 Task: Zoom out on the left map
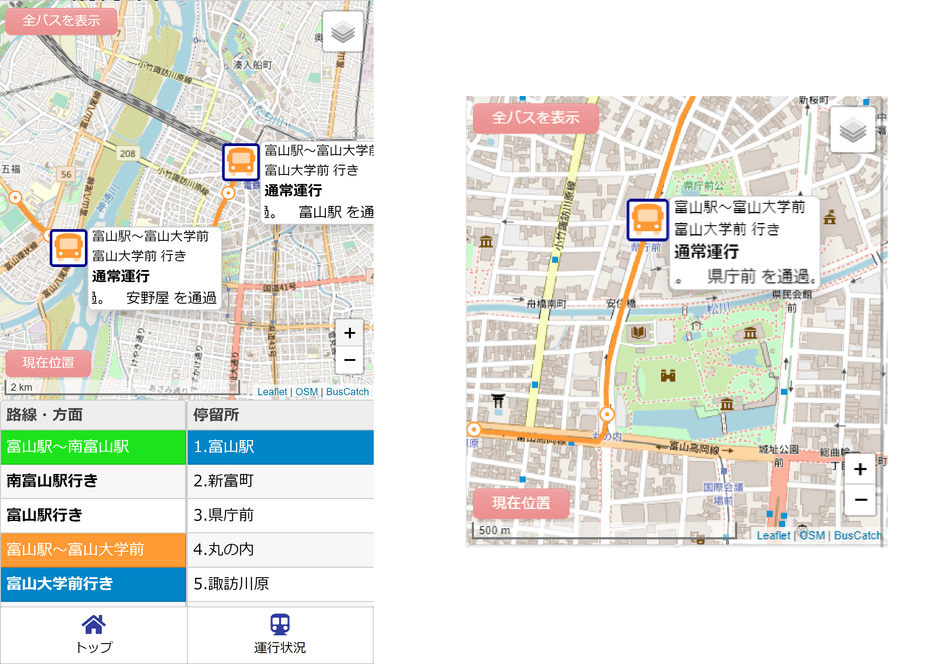pyautogui.click(x=349, y=360)
